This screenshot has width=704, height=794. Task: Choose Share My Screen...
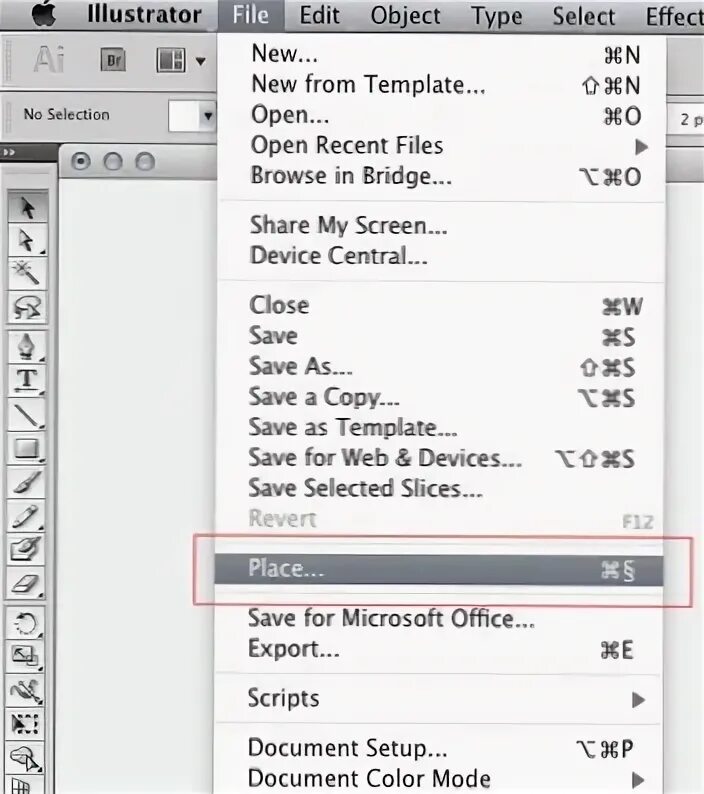[x=441, y=226]
